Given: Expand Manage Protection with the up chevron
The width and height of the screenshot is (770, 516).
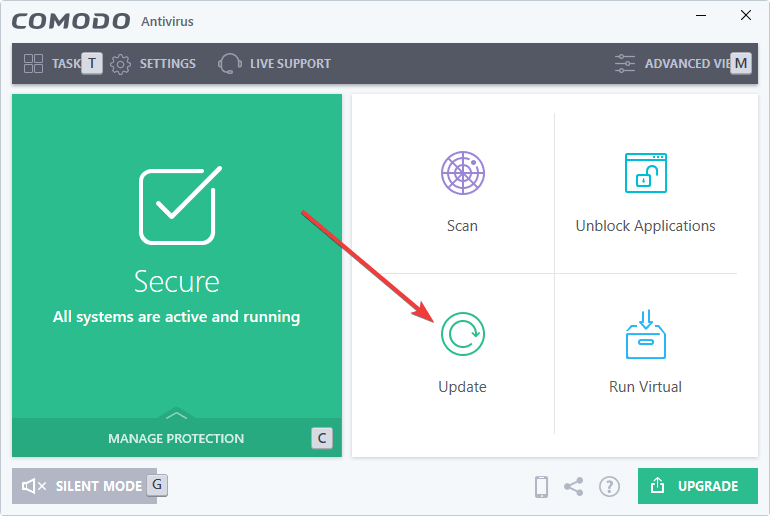Looking at the screenshot, I should point(176,415).
